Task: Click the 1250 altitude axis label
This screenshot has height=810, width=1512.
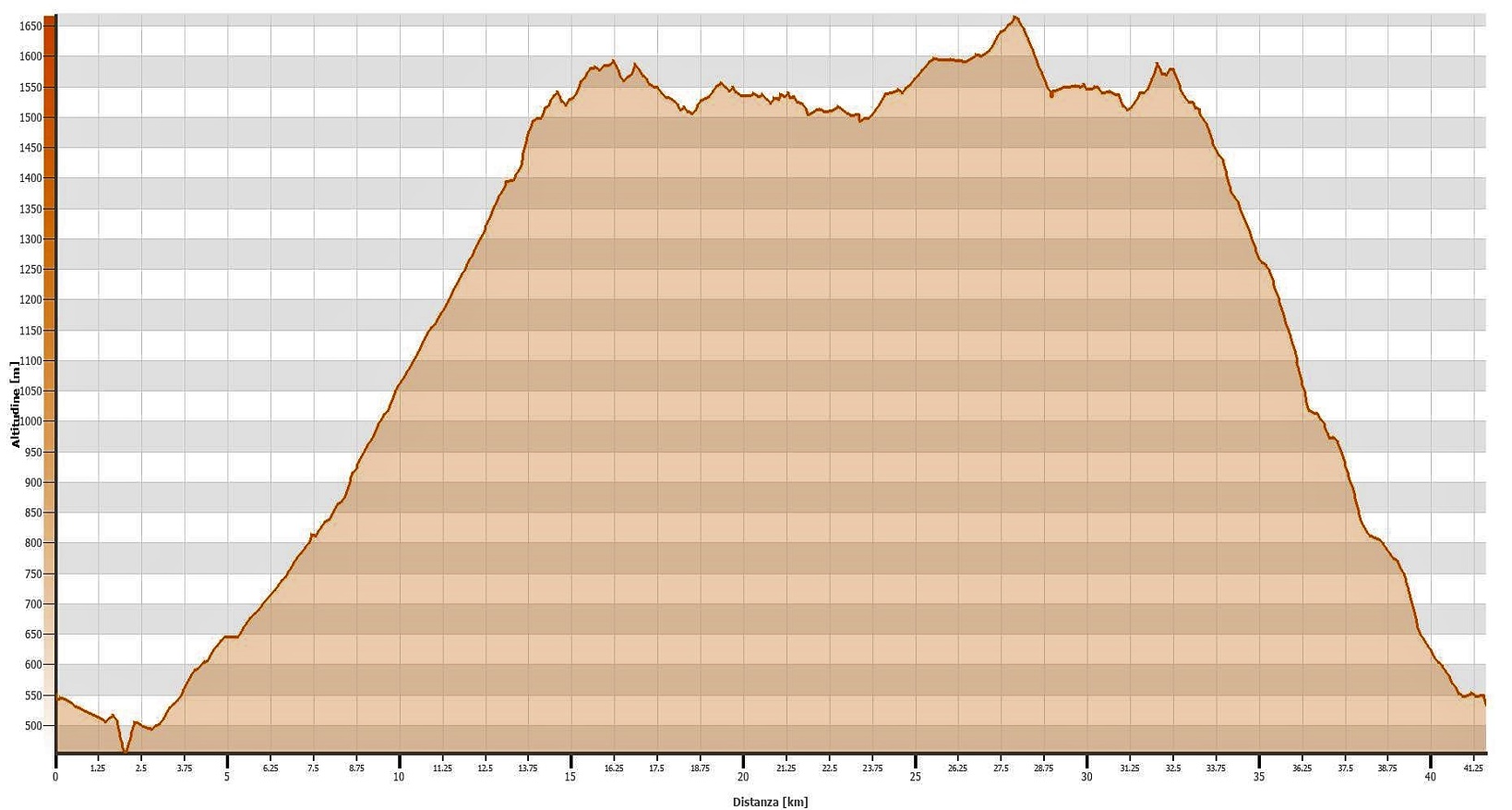Action: pos(30,270)
